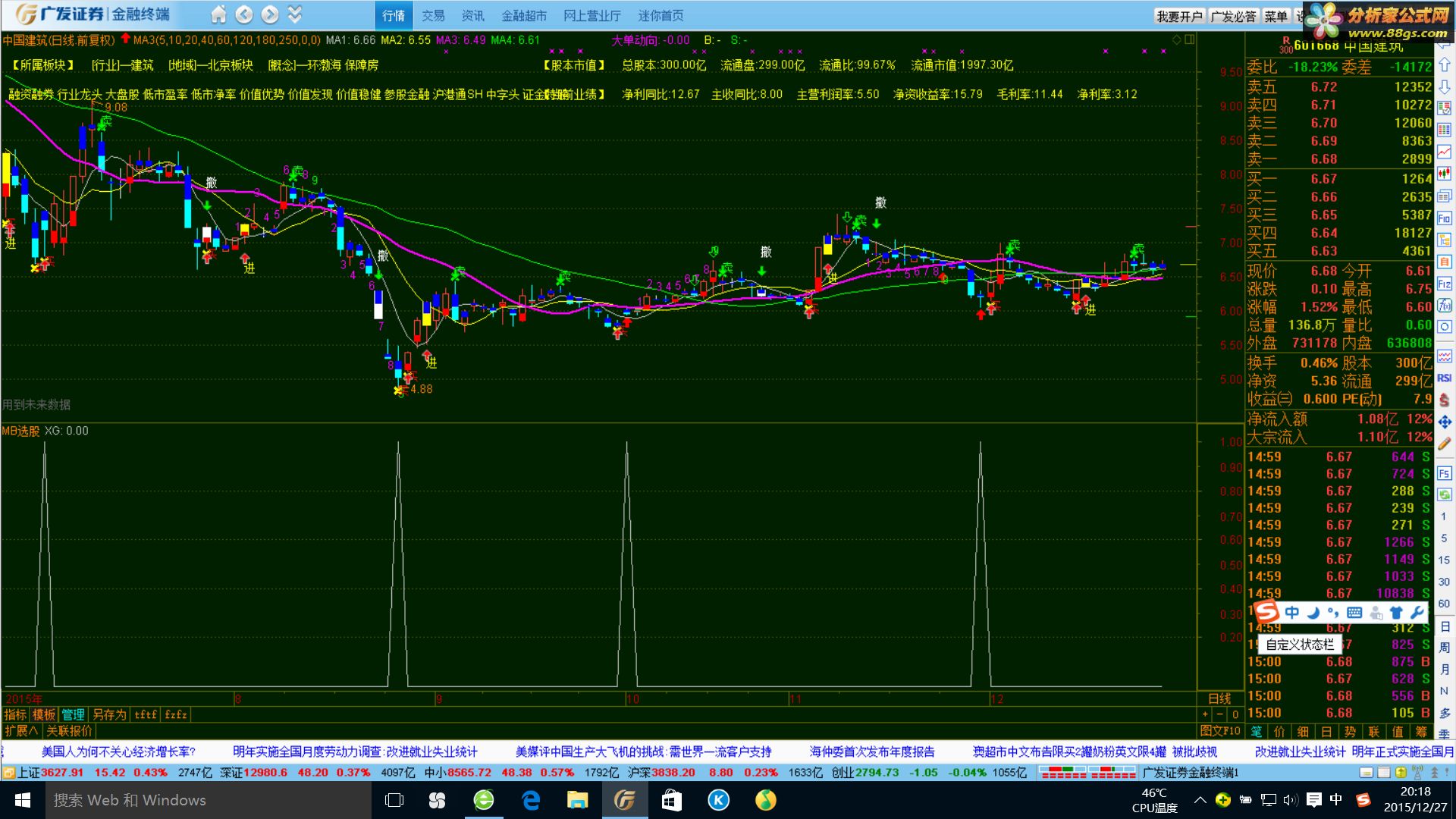Click the 图文F10 button

pyautogui.click(x=1220, y=731)
